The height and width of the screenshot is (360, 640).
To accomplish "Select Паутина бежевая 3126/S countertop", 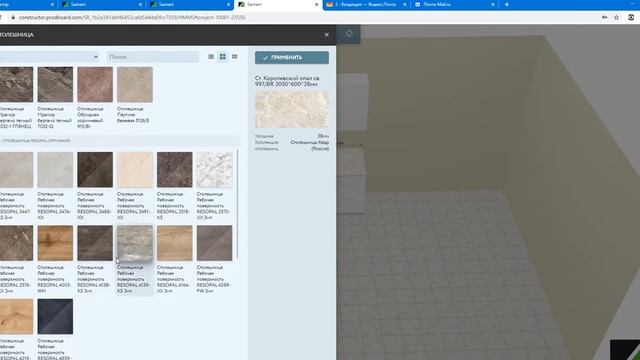I will 135,84.
